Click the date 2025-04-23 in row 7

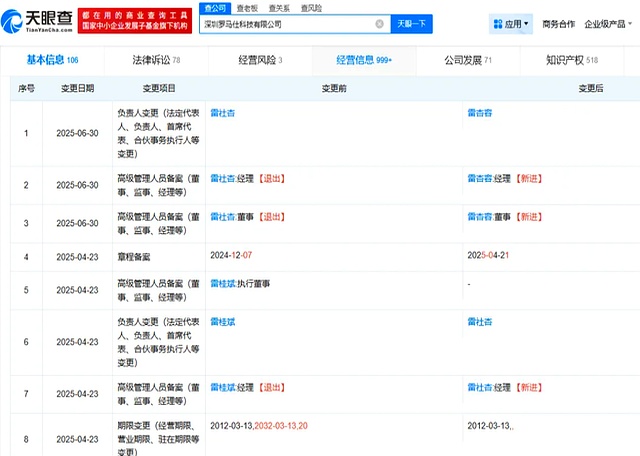coord(78,394)
